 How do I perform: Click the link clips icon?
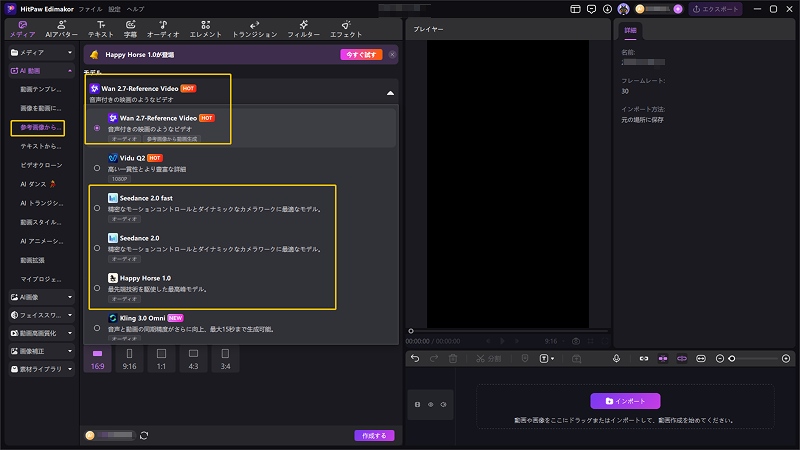(644, 359)
